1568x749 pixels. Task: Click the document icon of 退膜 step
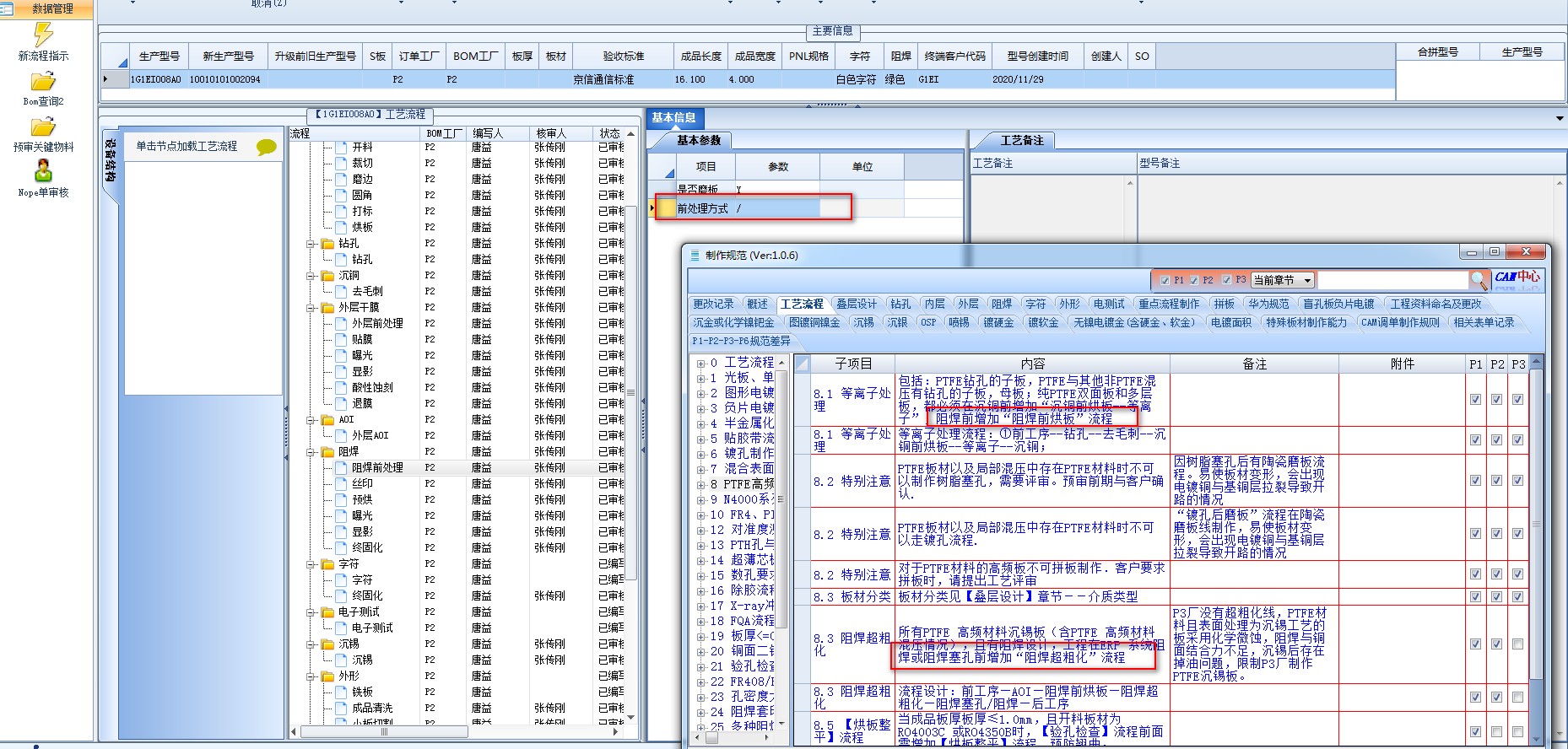[342, 404]
